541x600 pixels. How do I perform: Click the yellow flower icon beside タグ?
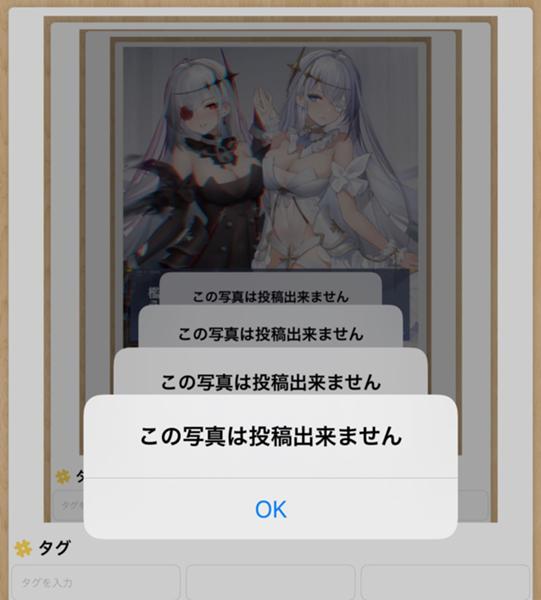pyautogui.click(x=23, y=548)
